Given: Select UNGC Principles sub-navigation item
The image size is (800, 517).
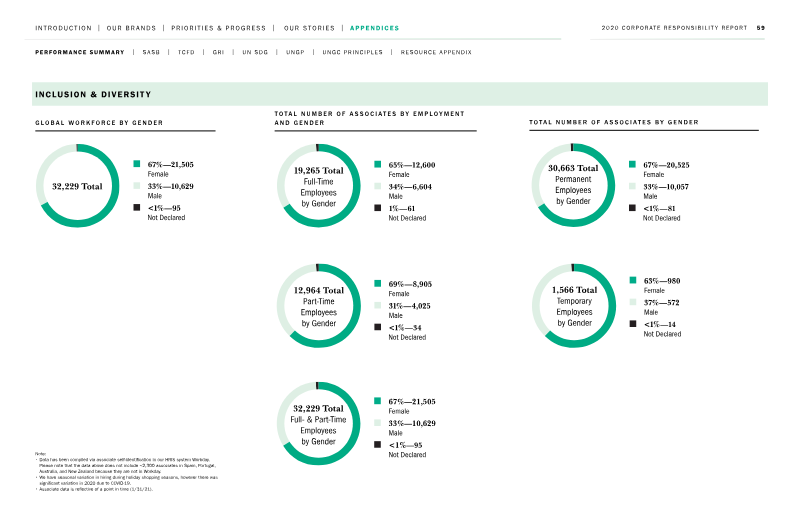Looking at the screenshot, I should pyautogui.click(x=353, y=52).
